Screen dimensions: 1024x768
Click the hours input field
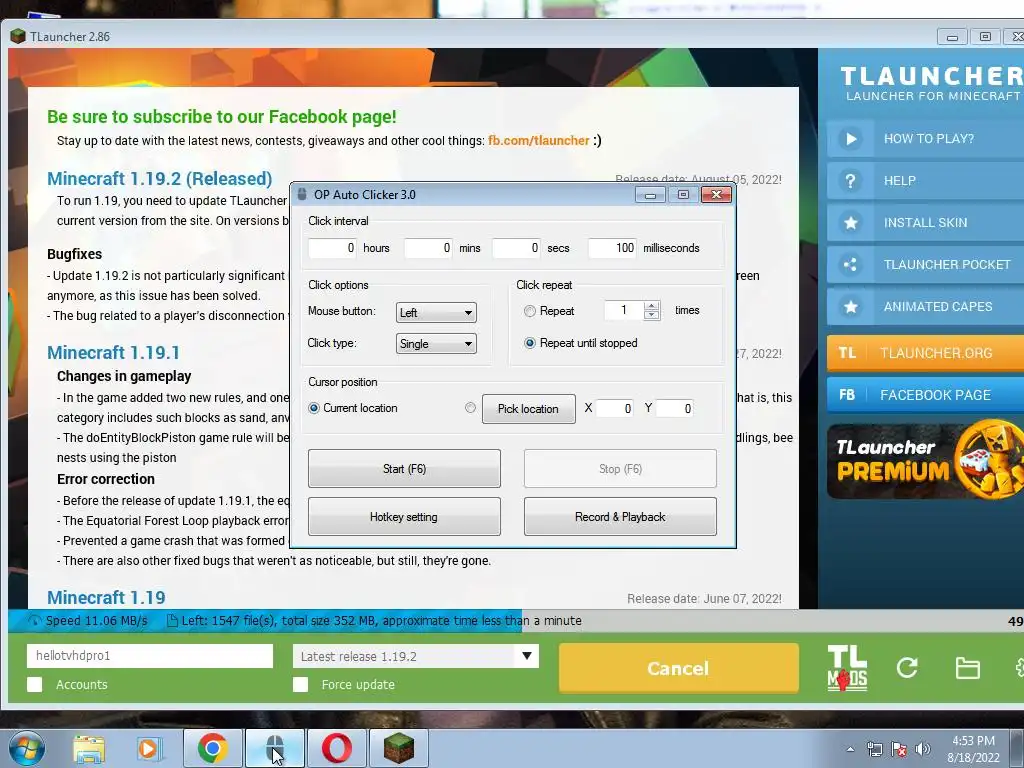click(x=332, y=248)
